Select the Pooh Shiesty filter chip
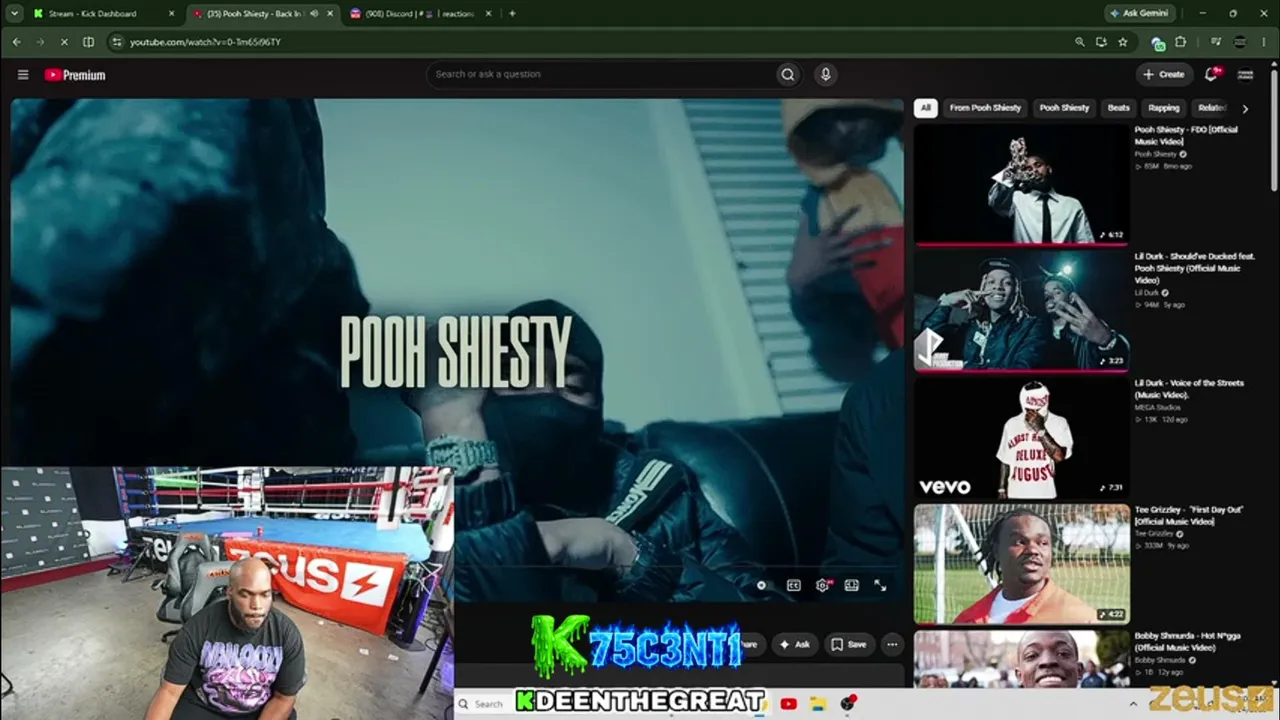Viewport: 1280px width, 720px height. tap(1064, 108)
